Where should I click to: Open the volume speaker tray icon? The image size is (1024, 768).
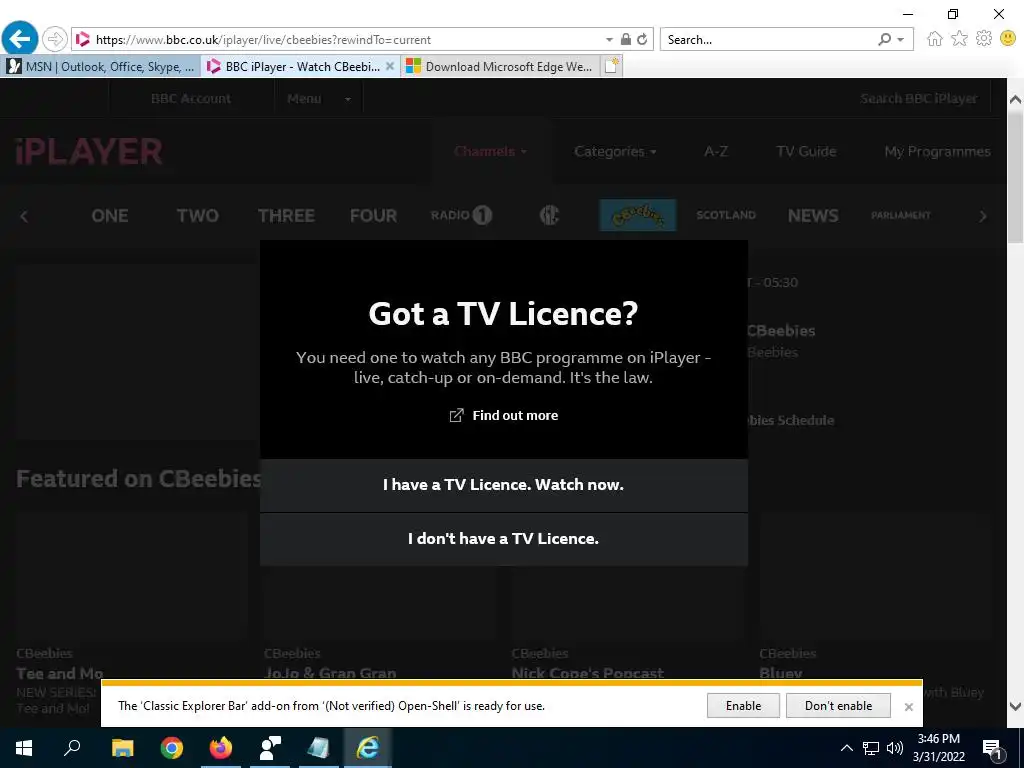(x=895, y=748)
